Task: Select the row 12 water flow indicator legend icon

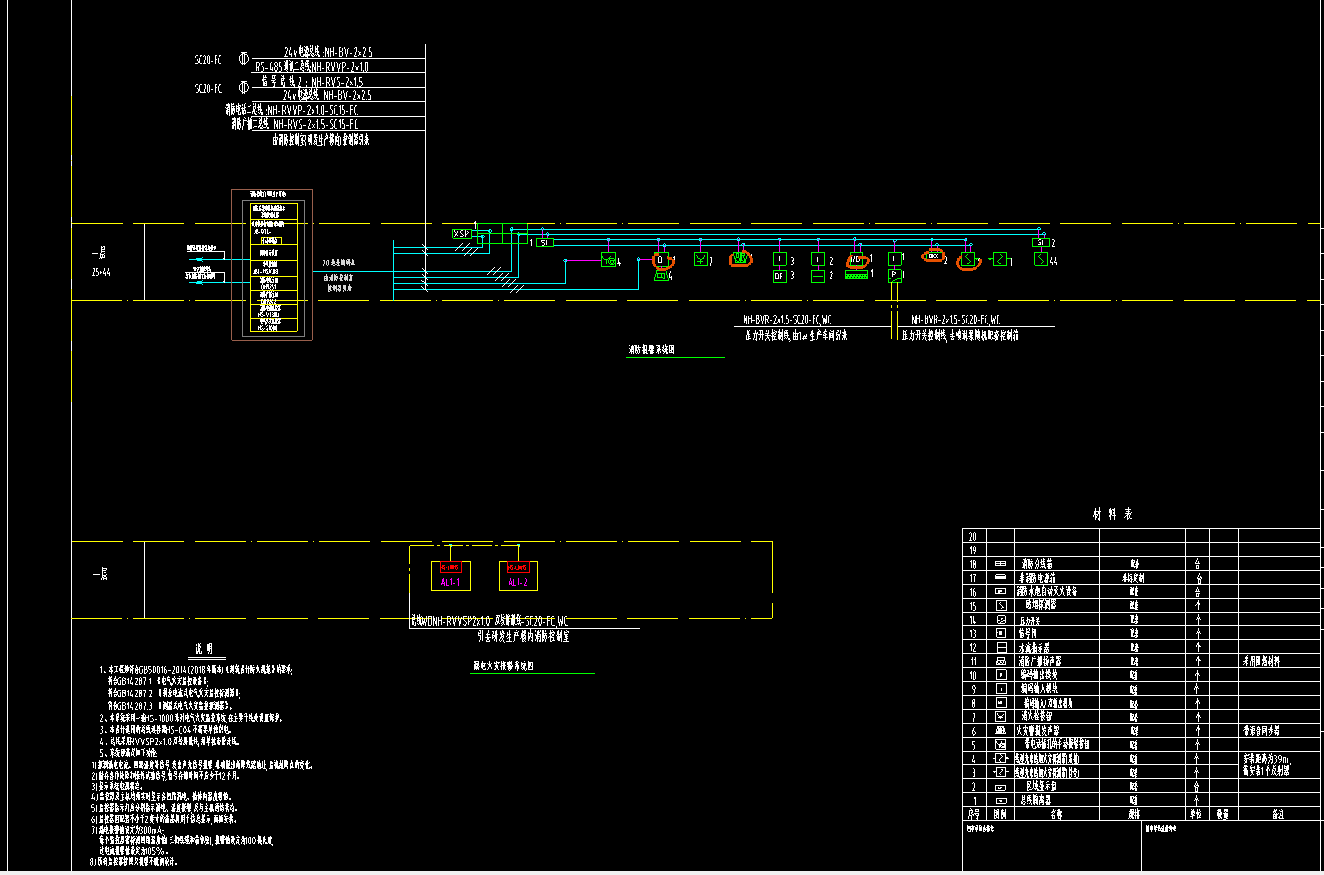Action: (x=1001, y=647)
